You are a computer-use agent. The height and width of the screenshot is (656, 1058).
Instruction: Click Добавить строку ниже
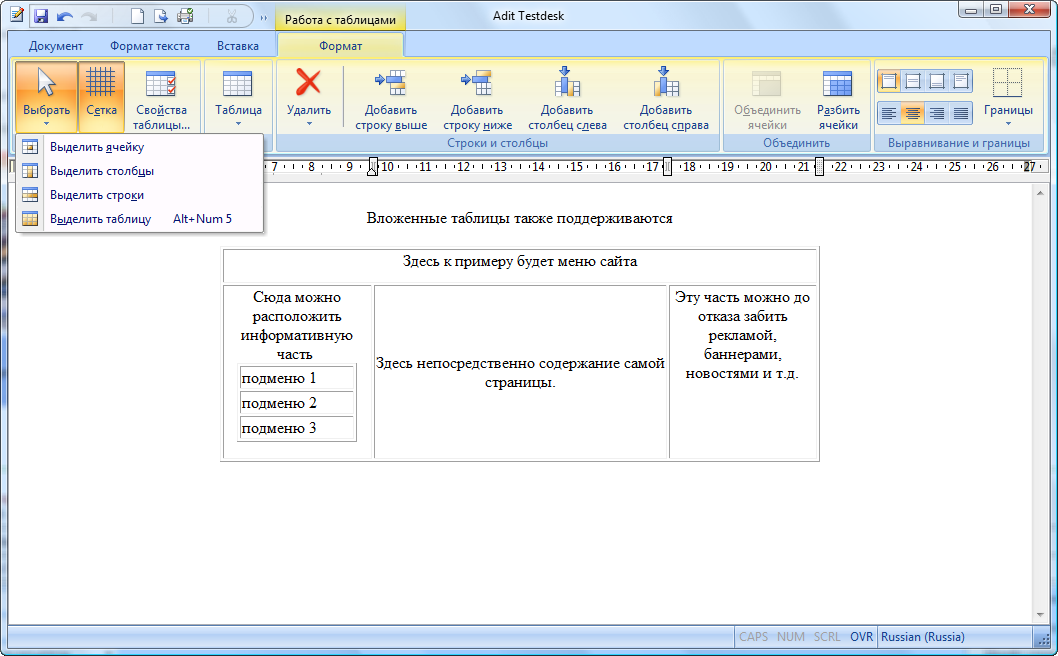pos(478,99)
